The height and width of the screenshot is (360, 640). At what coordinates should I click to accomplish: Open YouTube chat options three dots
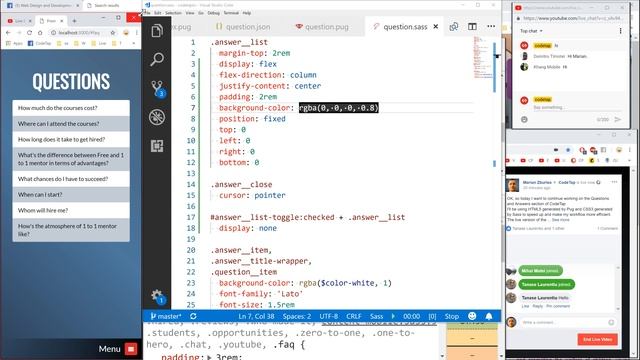[x=620, y=31]
